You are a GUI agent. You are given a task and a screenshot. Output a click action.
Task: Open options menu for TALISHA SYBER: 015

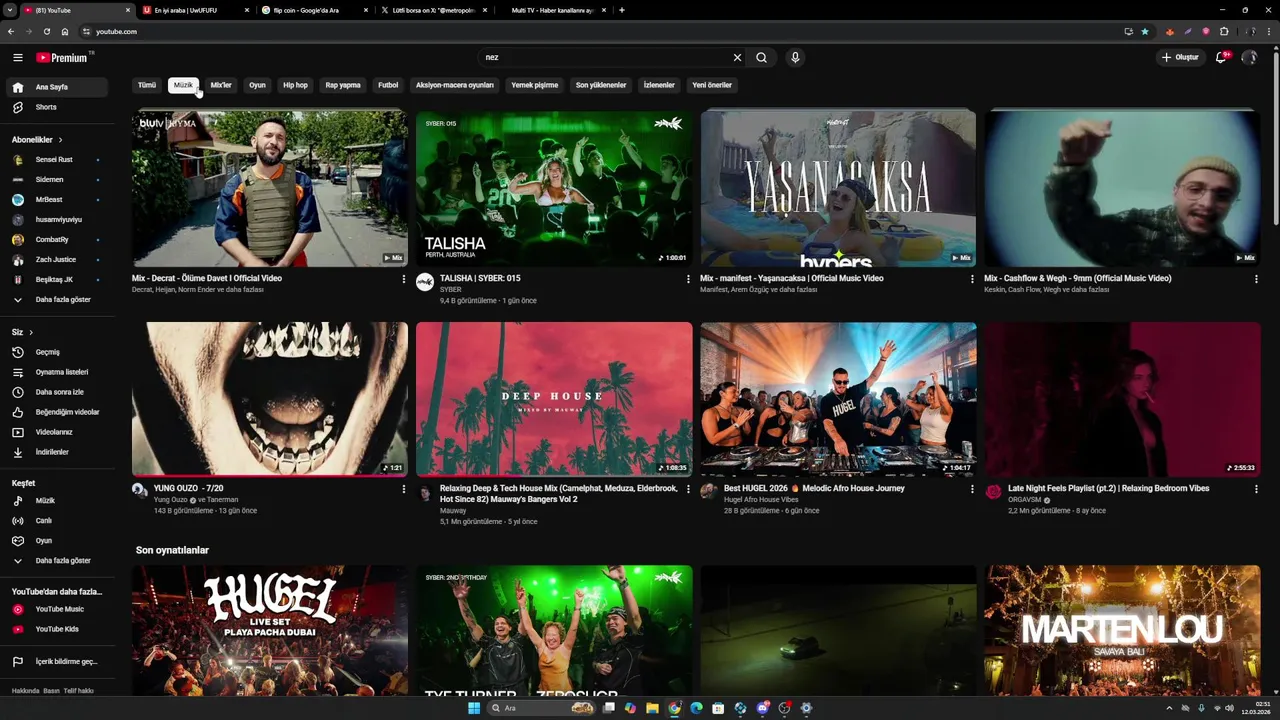pyautogui.click(x=688, y=279)
